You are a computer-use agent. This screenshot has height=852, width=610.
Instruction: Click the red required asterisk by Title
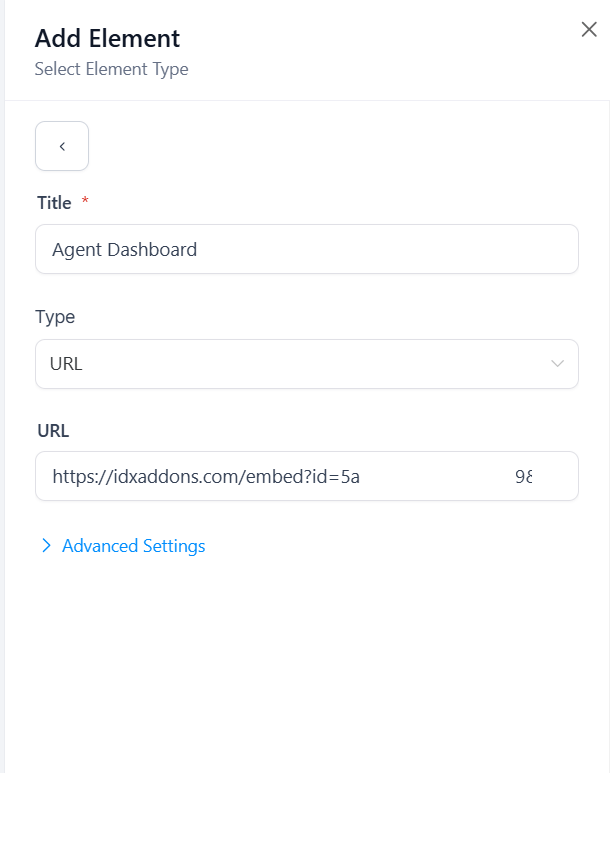(x=85, y=202)
